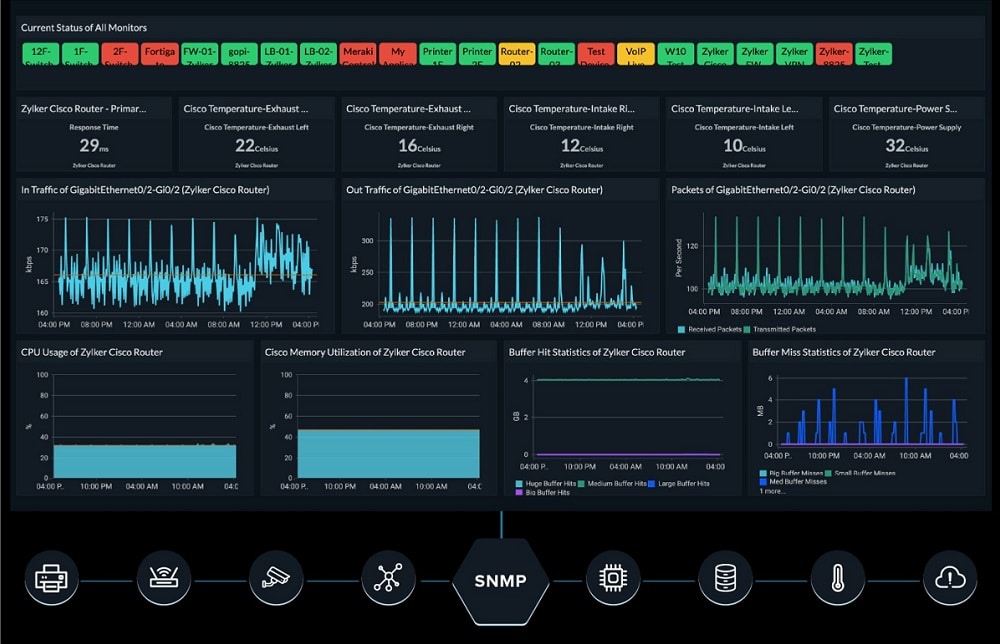Open the yellow Router- monitor tile
1000x644 pixels.
[x=517, y=54]
